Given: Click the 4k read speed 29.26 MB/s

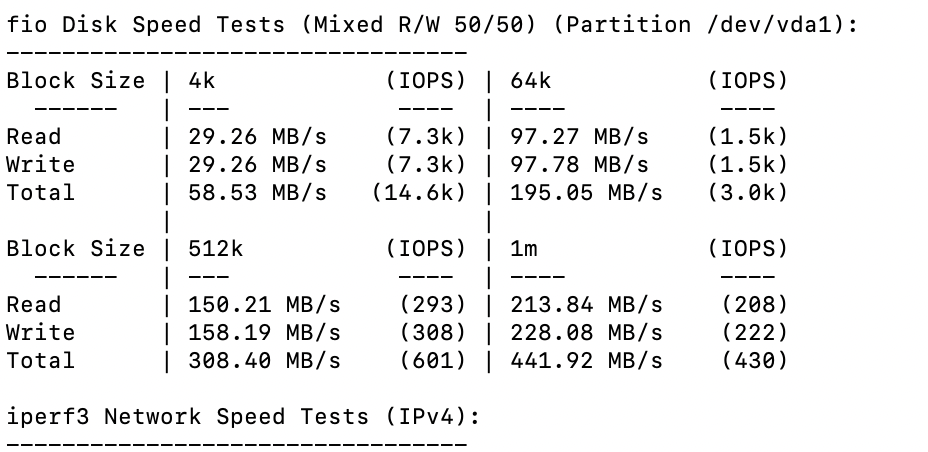Looking at the screenshot, I should pyautogui.click(x=257, y=137).
